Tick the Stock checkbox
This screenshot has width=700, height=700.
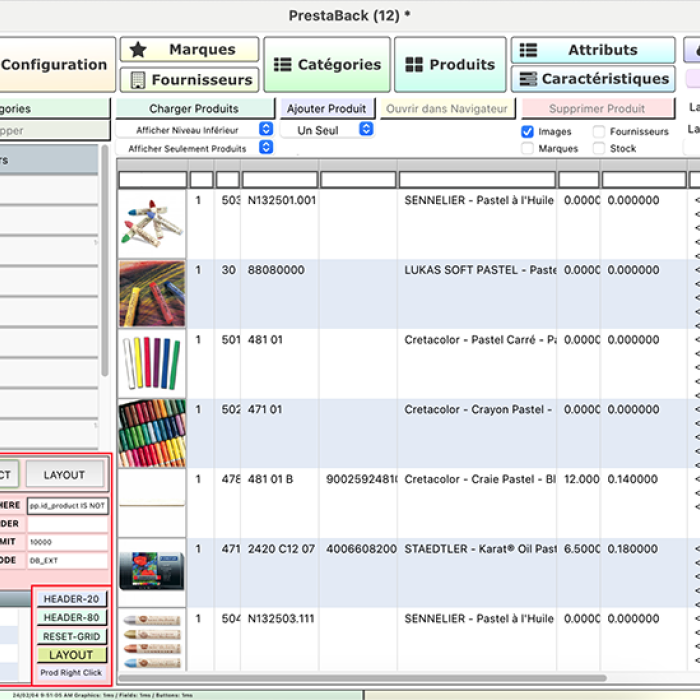599,148
